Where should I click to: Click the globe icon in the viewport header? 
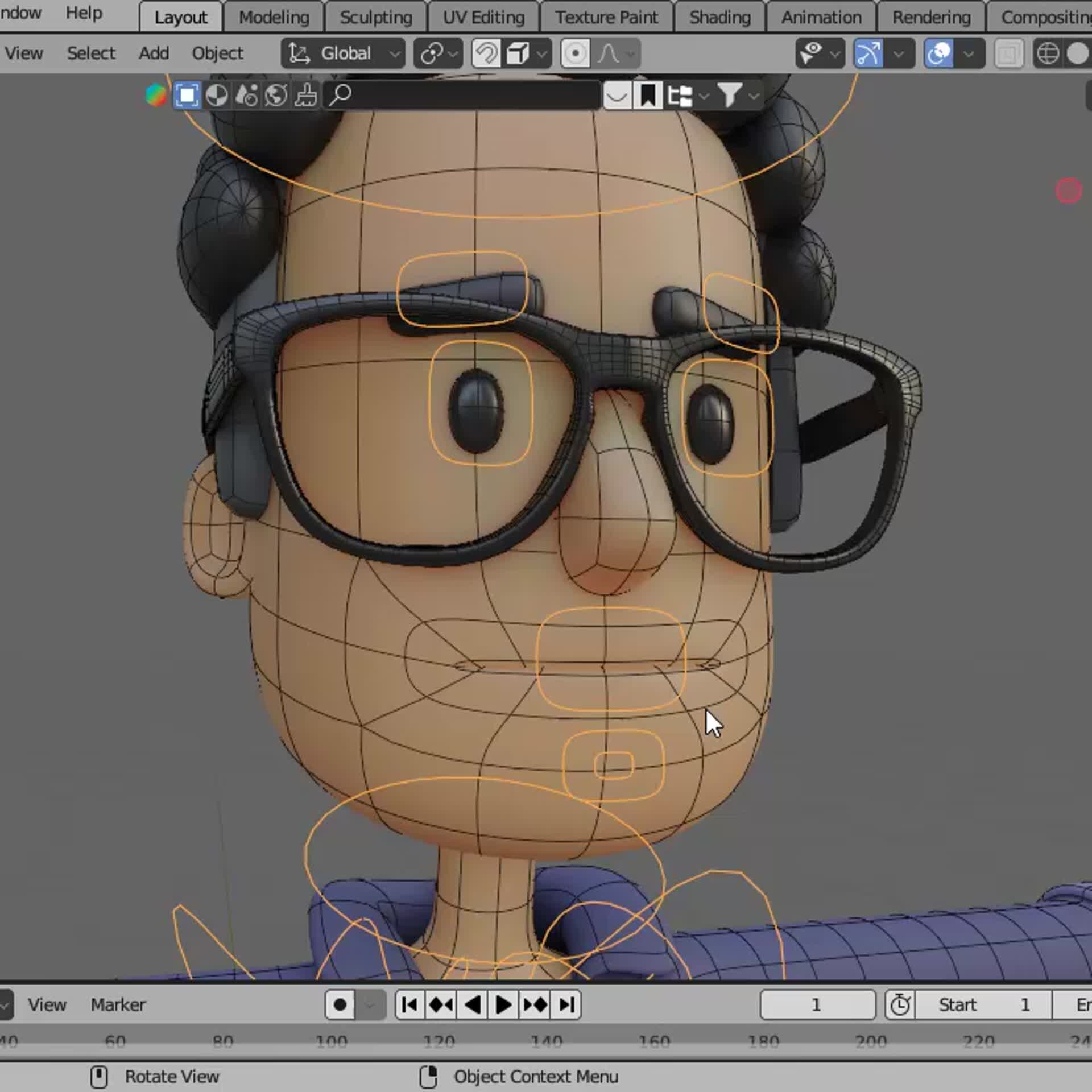click(x=1048, y=53)
